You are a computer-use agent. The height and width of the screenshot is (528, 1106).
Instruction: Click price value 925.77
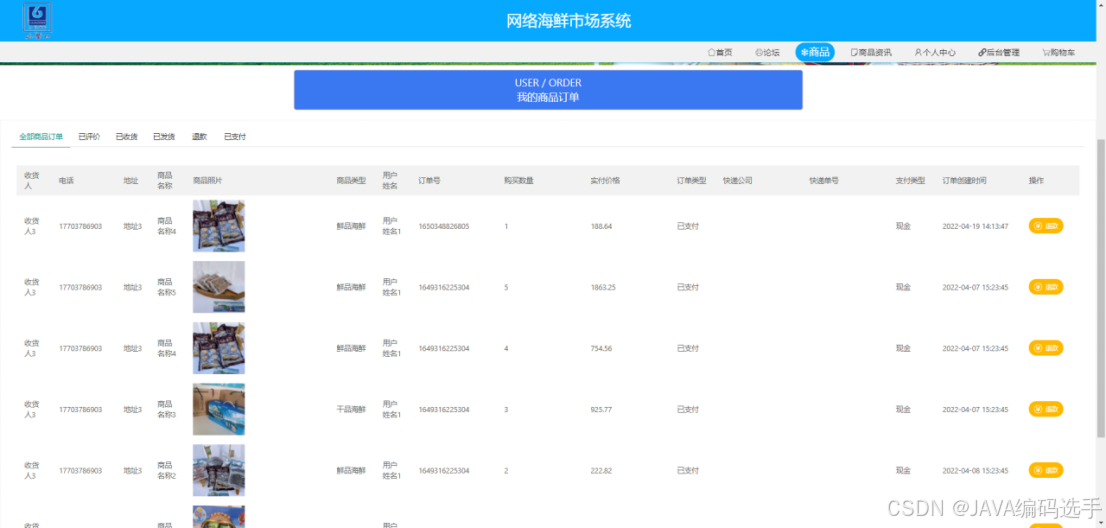(x=601, y=409)
